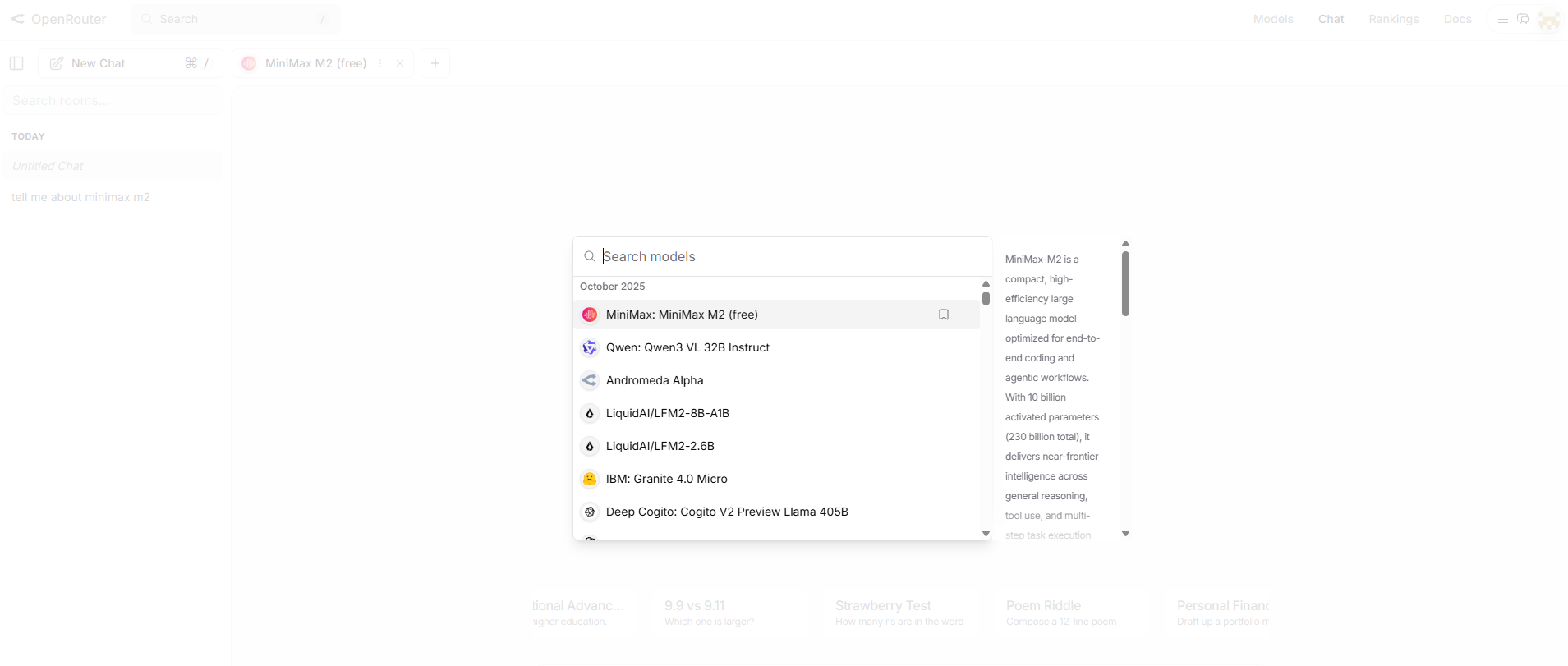The width and height of the screenshot is (1568, 666).
Task: Bookmark the MiniMax M2 (free) model
Action: (944, 315)
